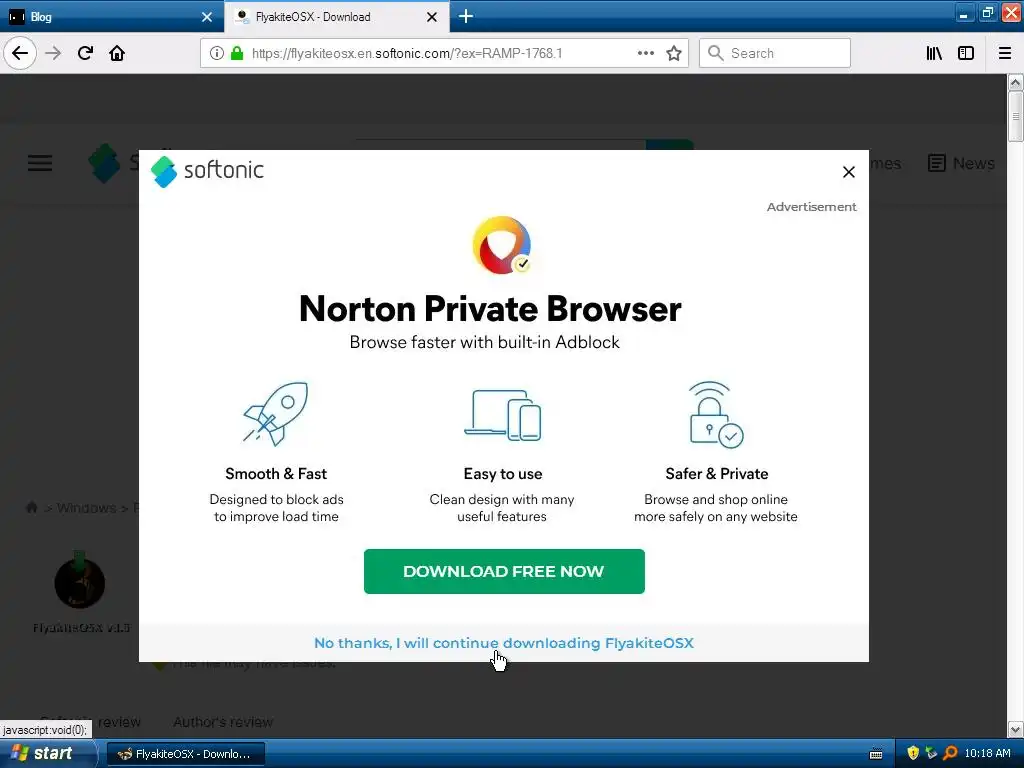Click into the browser Search field

(x=775, y=53)
